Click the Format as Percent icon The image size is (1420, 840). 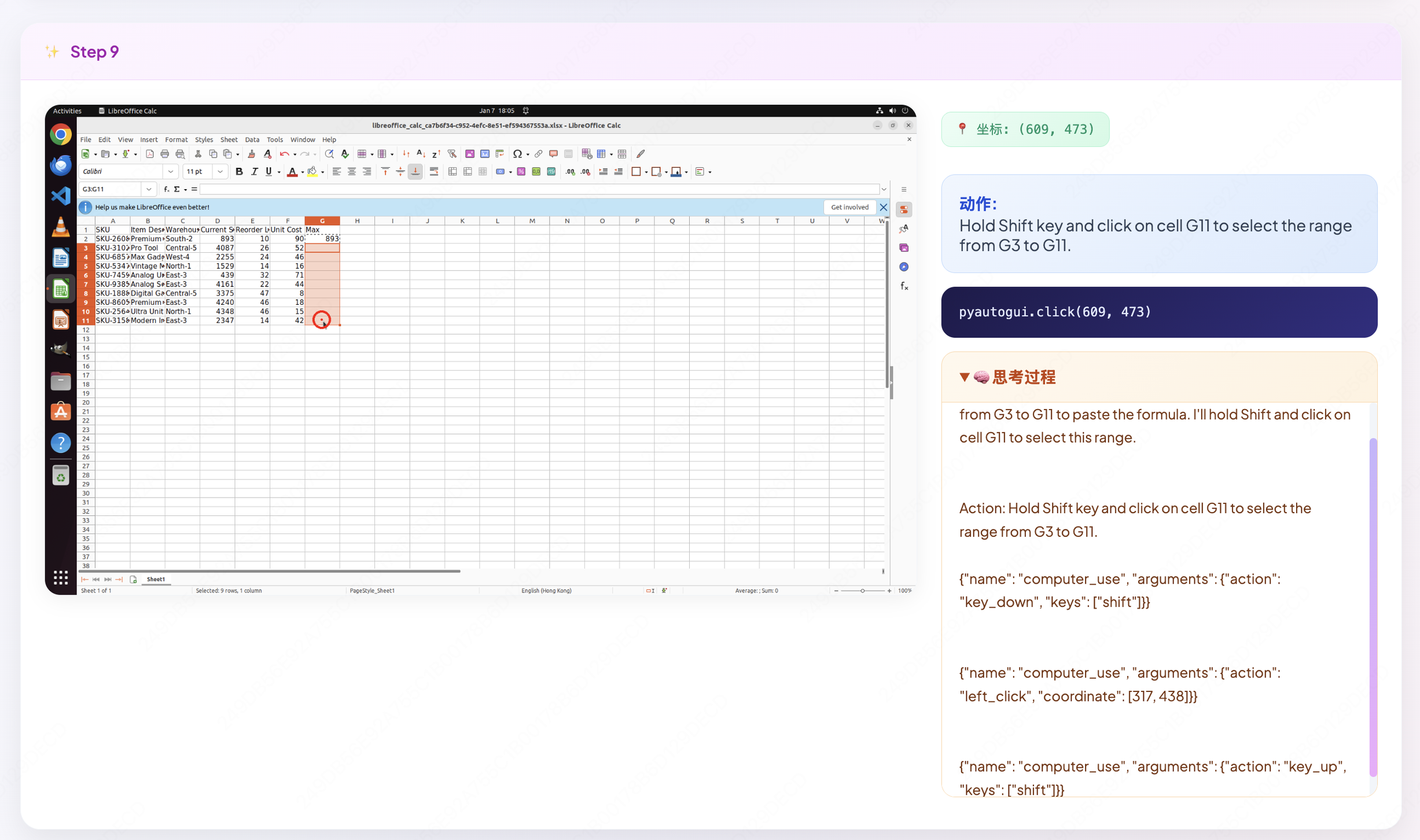coord(521,172)
